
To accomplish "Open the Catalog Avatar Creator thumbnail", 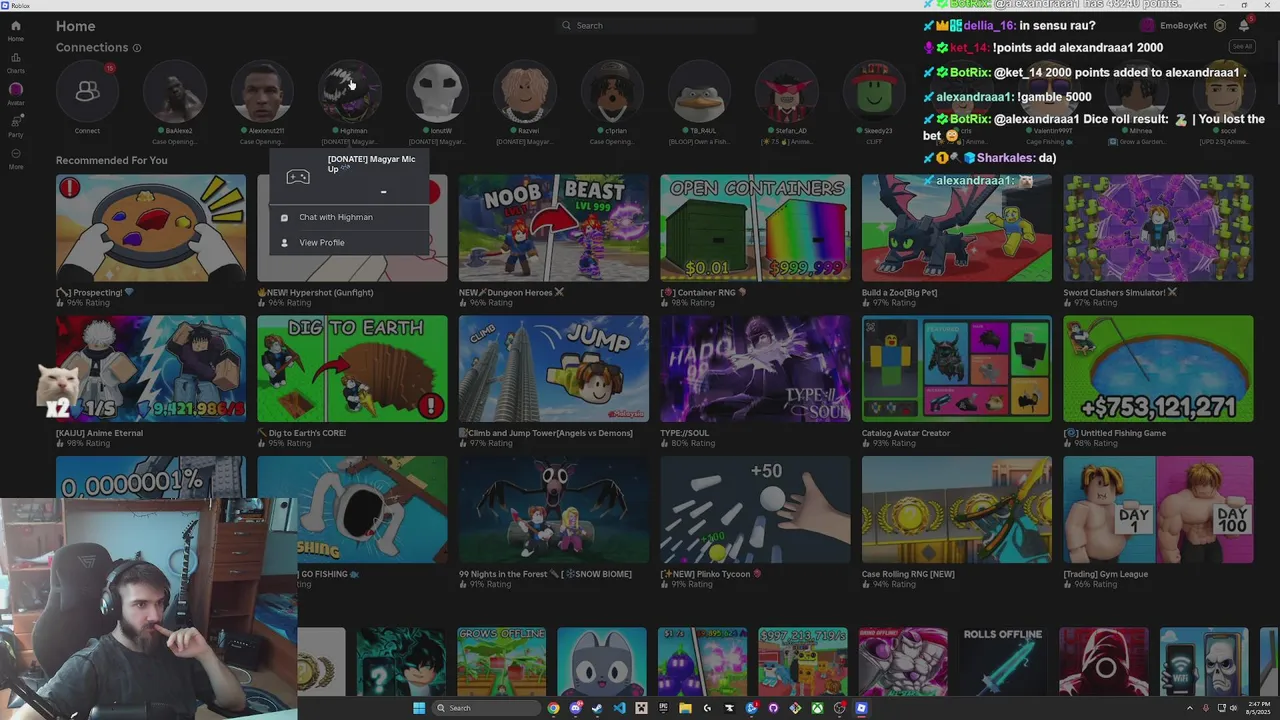I will point(957,369).
